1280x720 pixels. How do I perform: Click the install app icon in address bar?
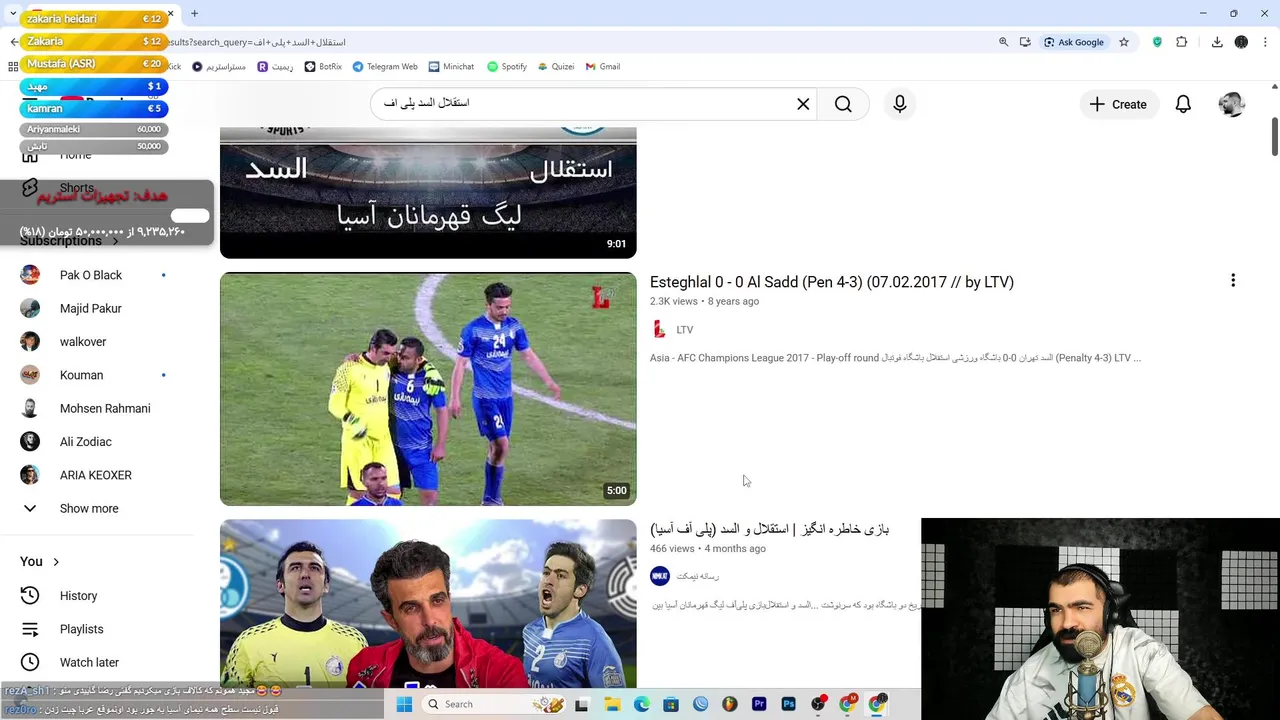click(x=1025, y=42)
